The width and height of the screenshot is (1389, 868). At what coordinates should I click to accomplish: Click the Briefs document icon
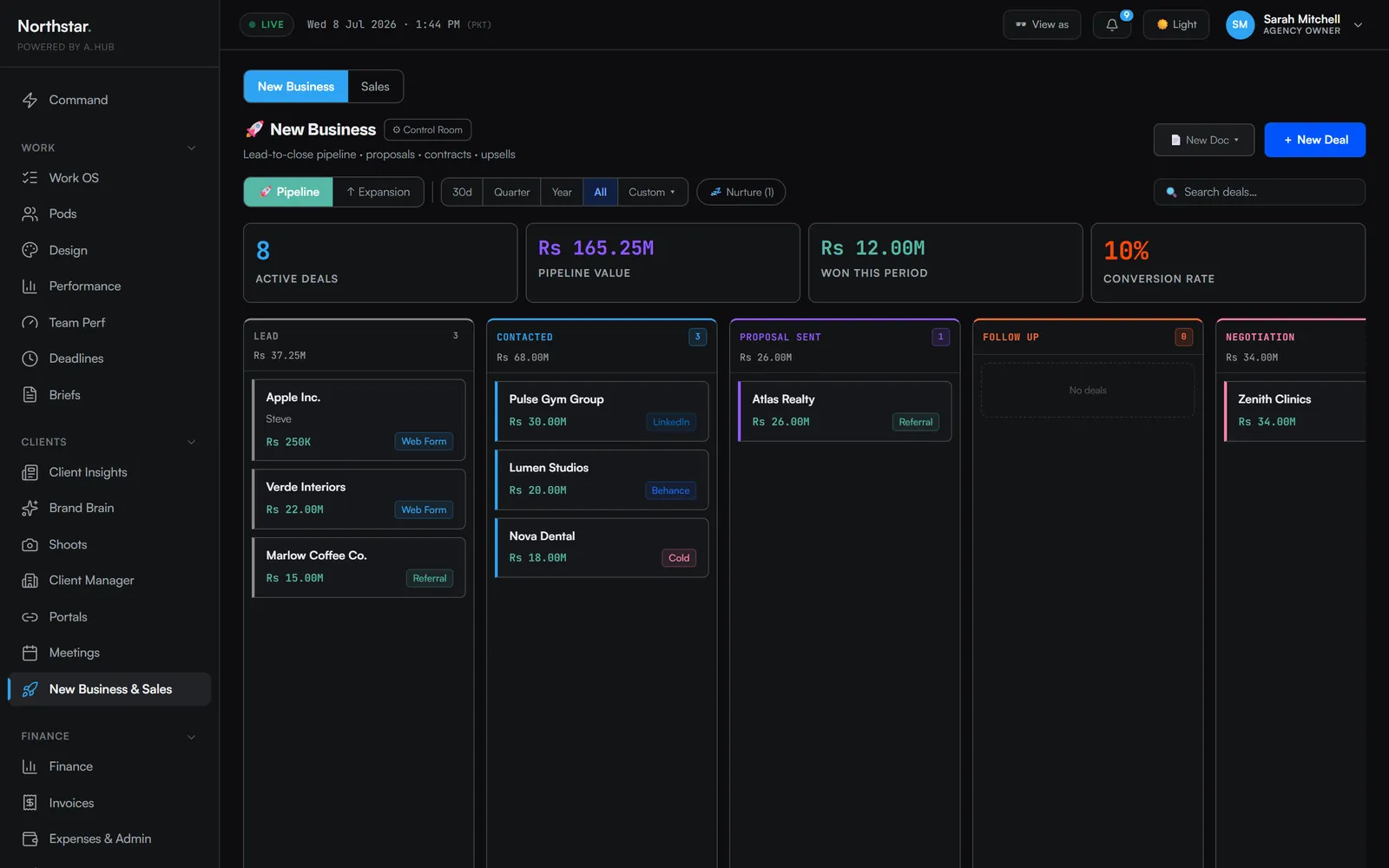pyautogui.click(x=30, y=395)
